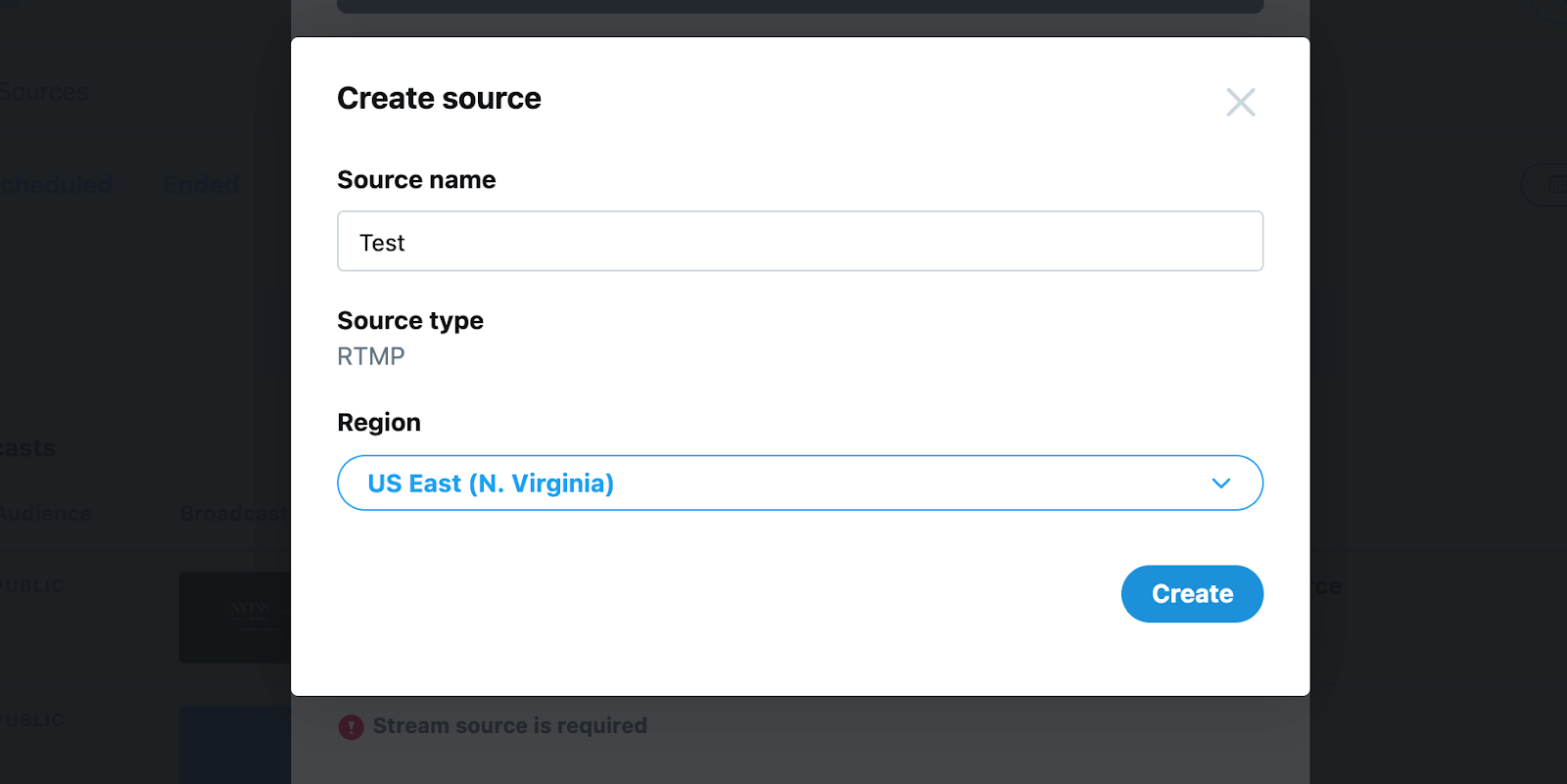Click the blue Create button
This screenshot has height=784, width=1567.
(x=1192, y=594)
